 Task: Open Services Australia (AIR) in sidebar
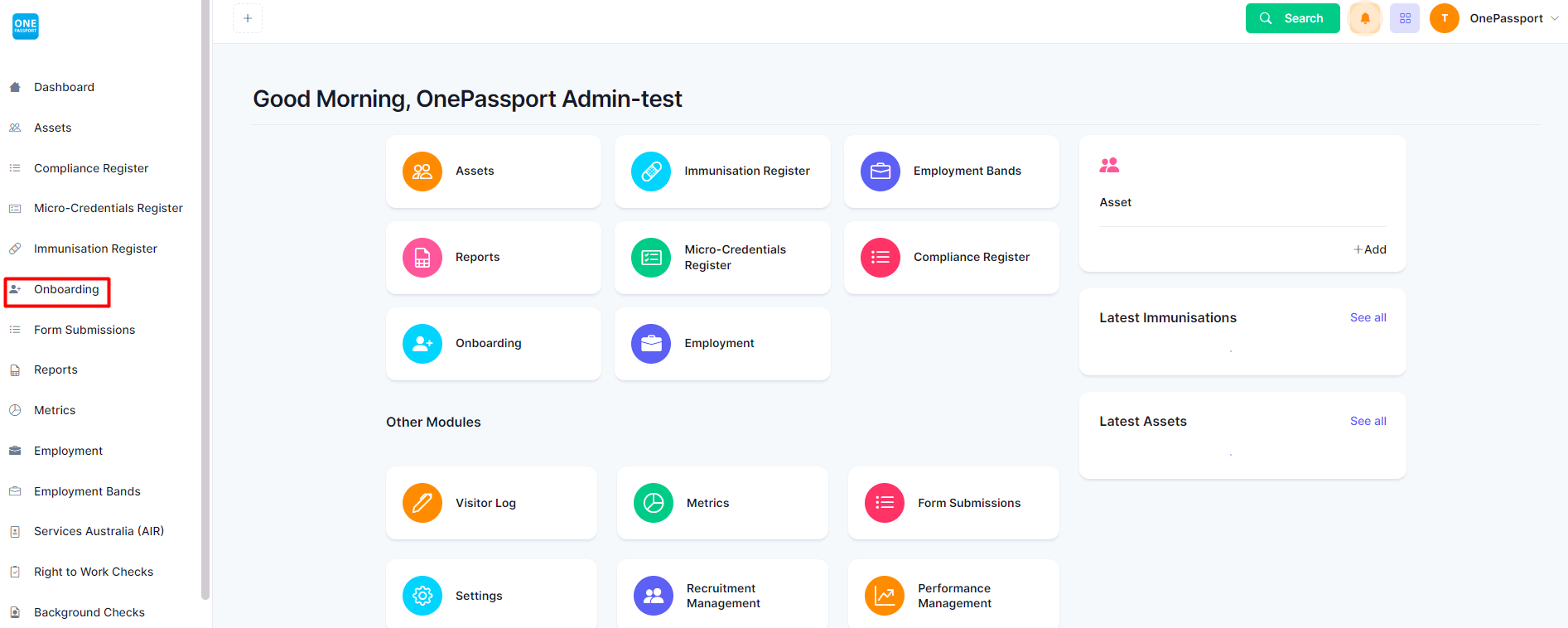tap(99, 531)
